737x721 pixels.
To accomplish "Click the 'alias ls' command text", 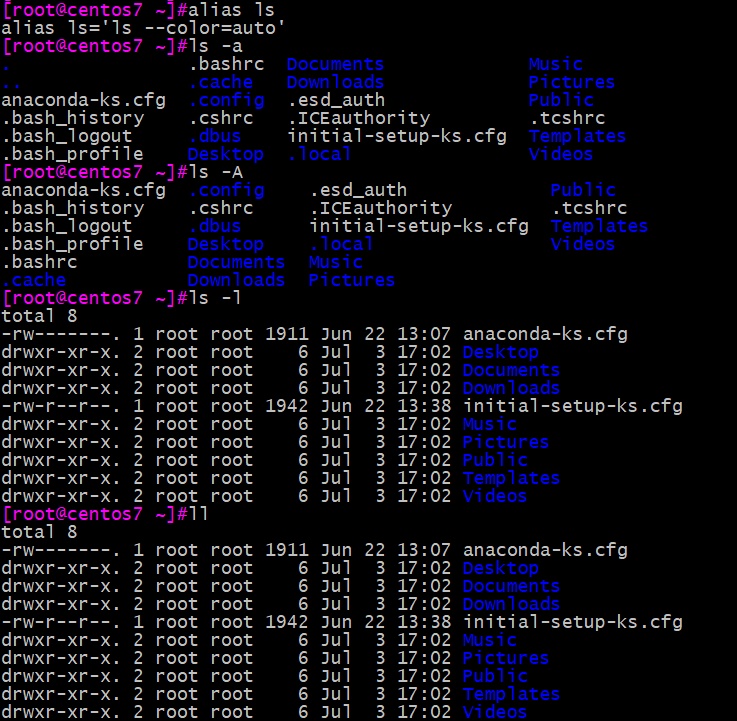I will (x=231, y=10).
